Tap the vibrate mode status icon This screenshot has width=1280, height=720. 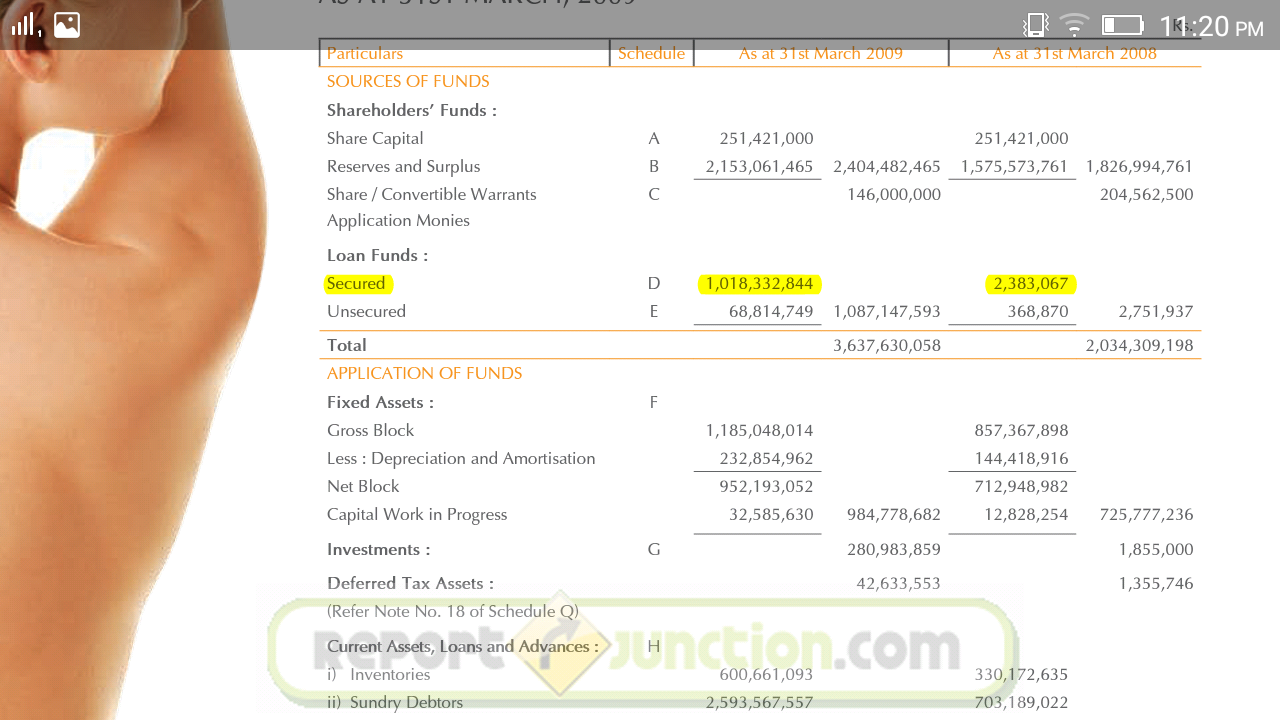(x=1036, y=25)
